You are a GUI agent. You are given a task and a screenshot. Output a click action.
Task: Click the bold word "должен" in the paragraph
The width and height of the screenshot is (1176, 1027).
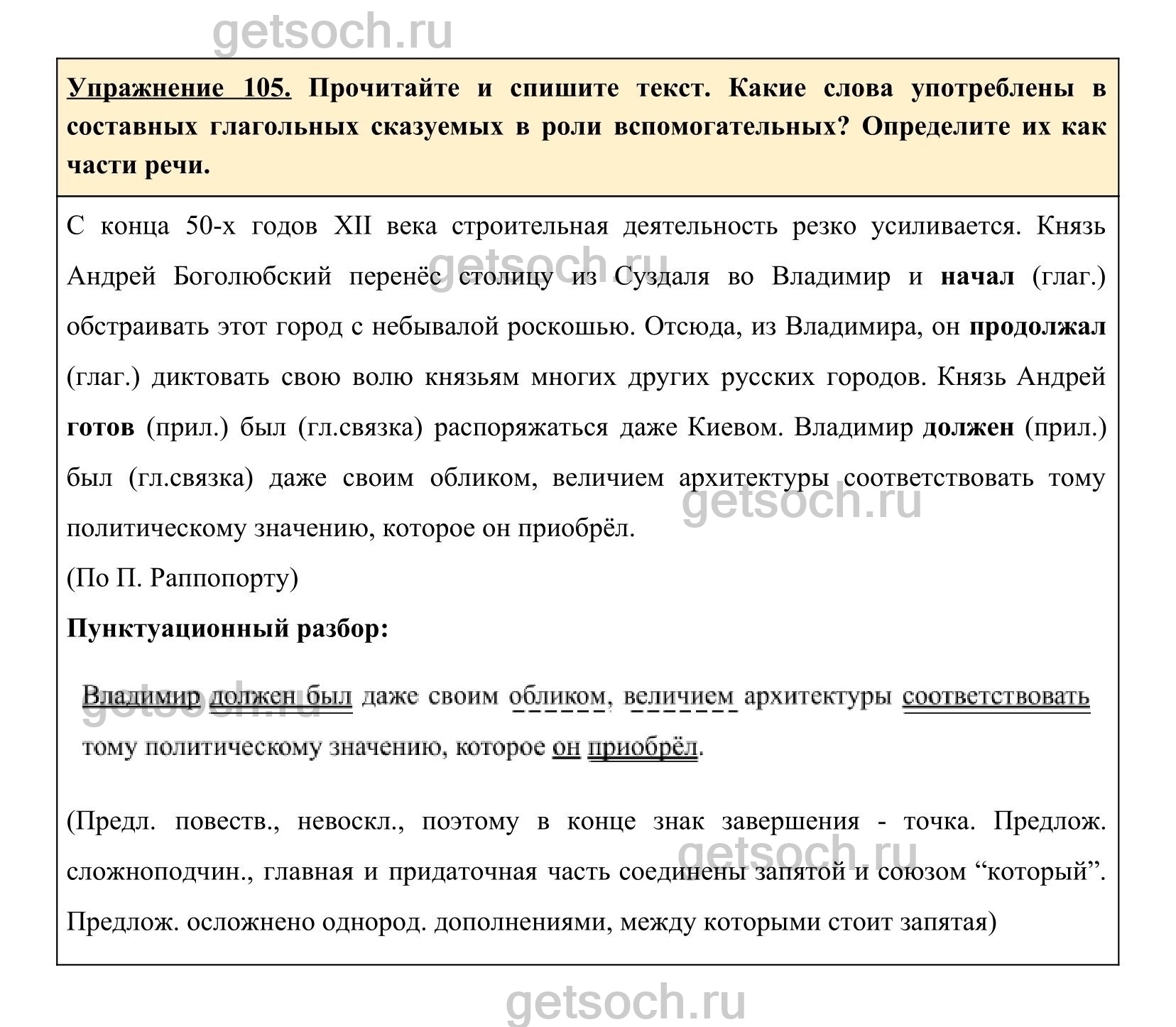967,428
